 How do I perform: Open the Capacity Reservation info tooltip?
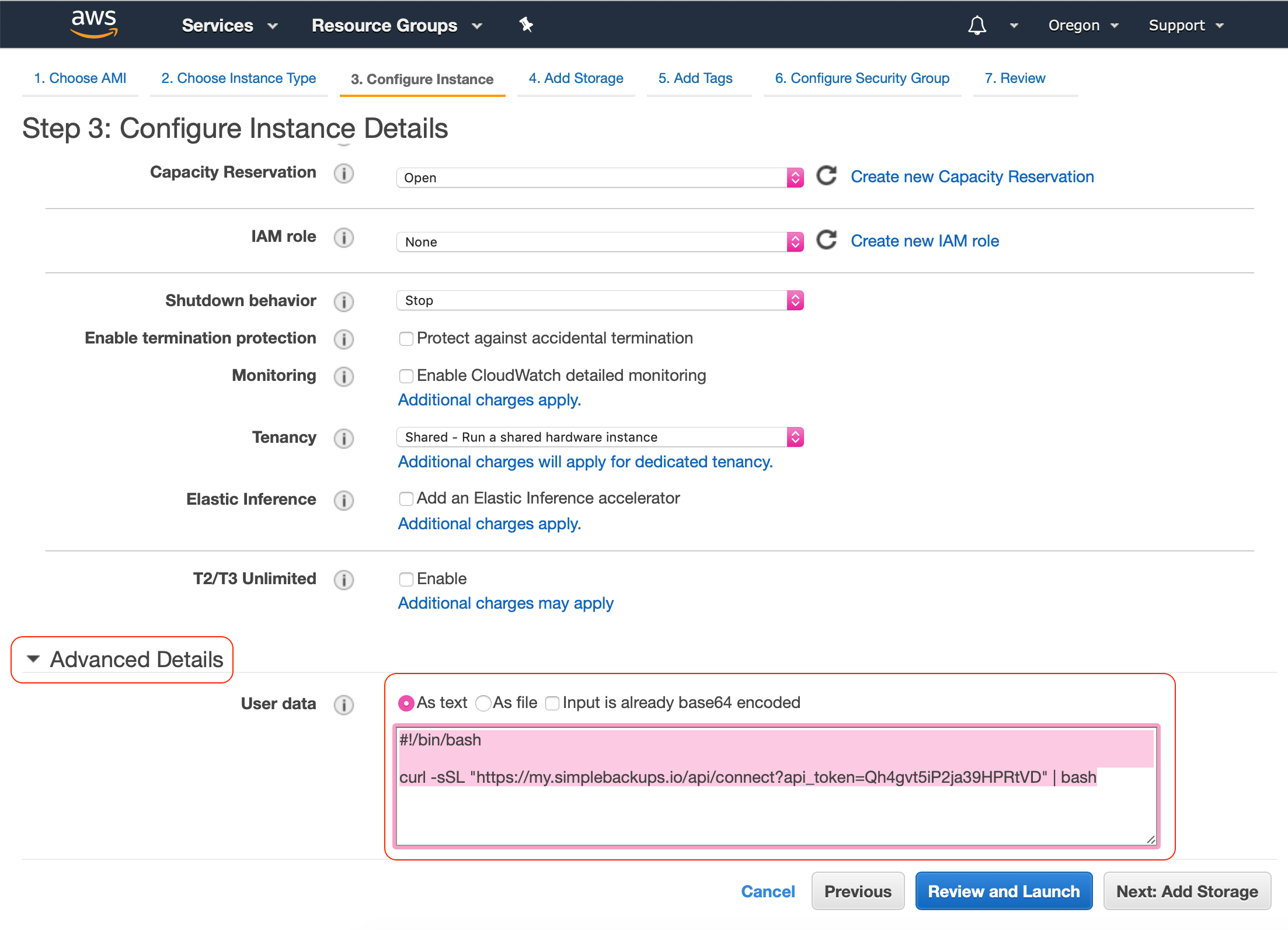pos(344,173)
